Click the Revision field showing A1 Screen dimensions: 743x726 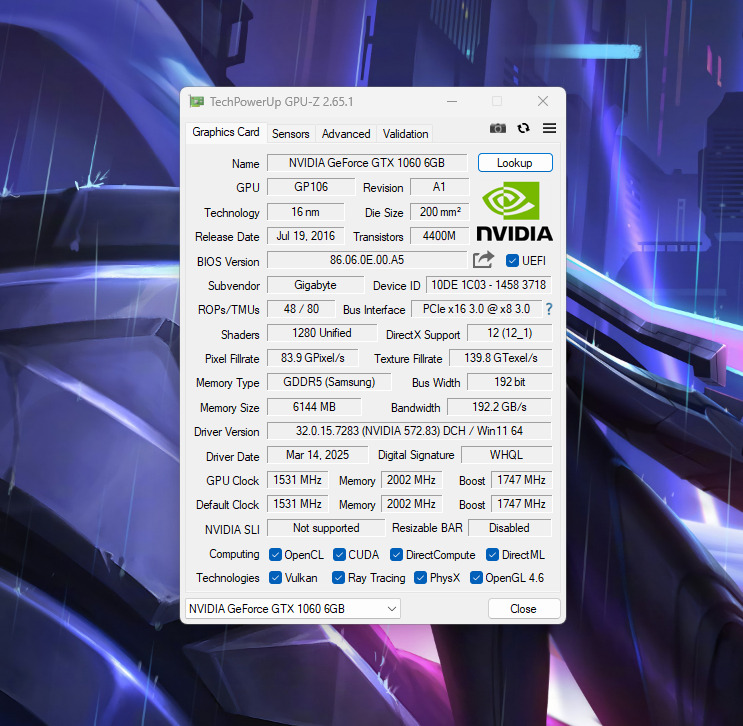pyautogui.click(x=439, y=187)
